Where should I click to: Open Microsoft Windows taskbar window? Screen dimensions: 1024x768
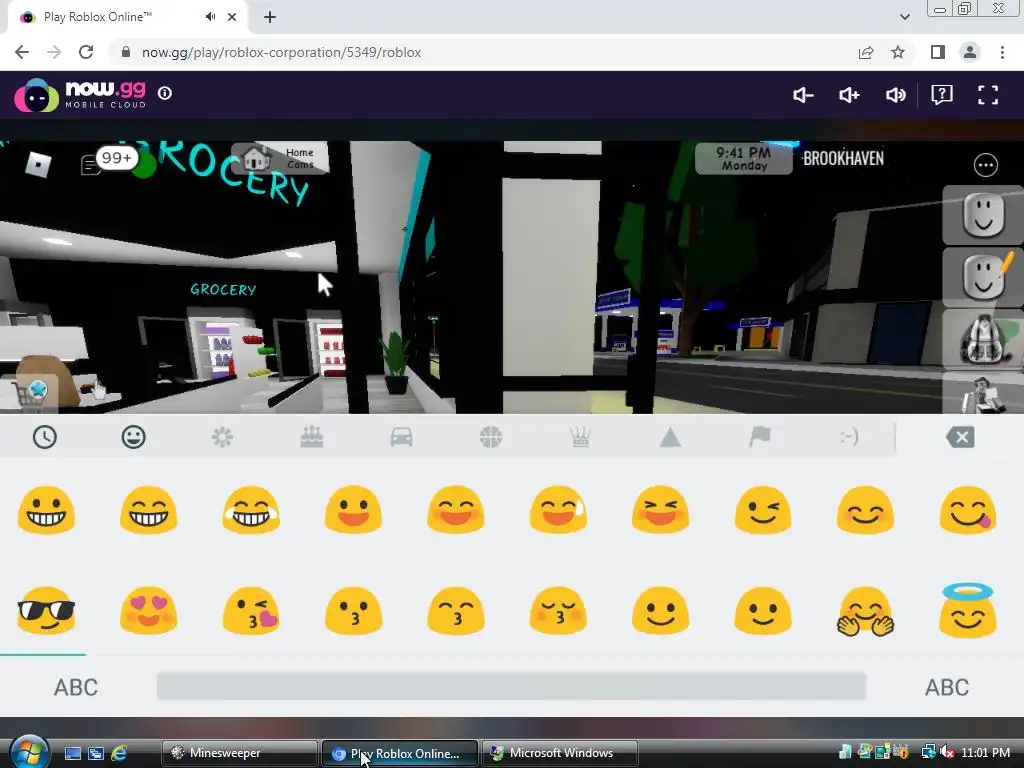559,753
